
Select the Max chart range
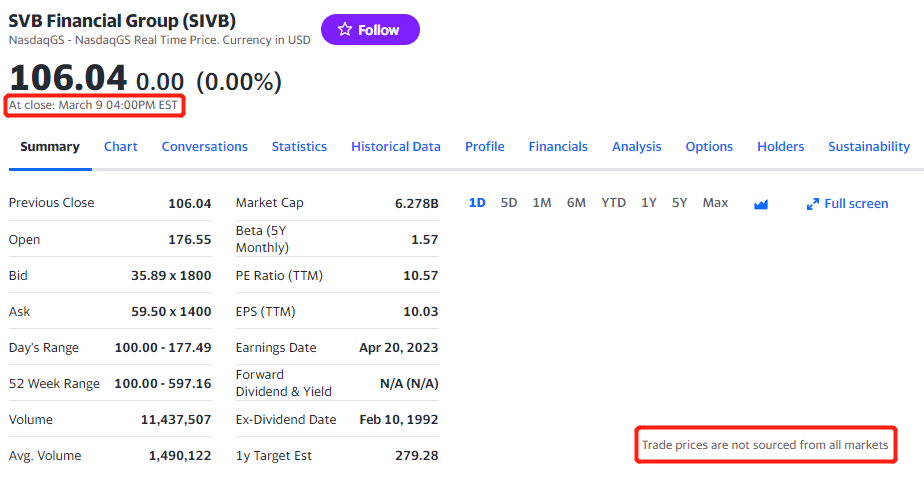pyautogui.click(x=715, y=203)
